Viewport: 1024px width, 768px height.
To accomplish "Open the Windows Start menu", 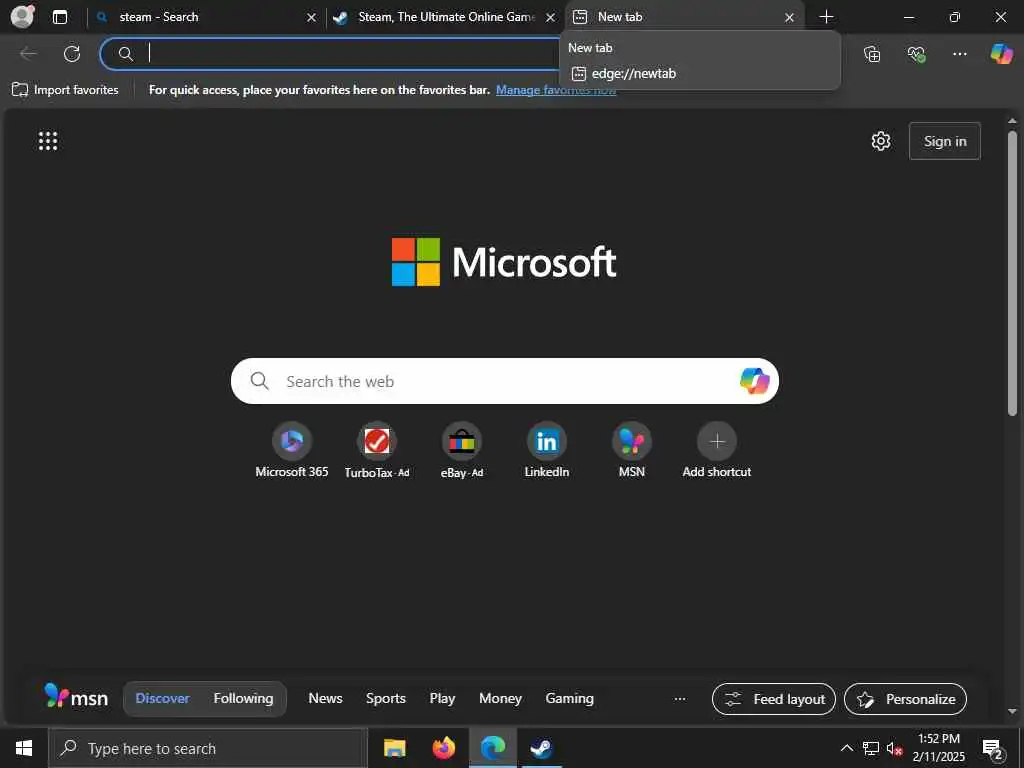I will 24,748.
